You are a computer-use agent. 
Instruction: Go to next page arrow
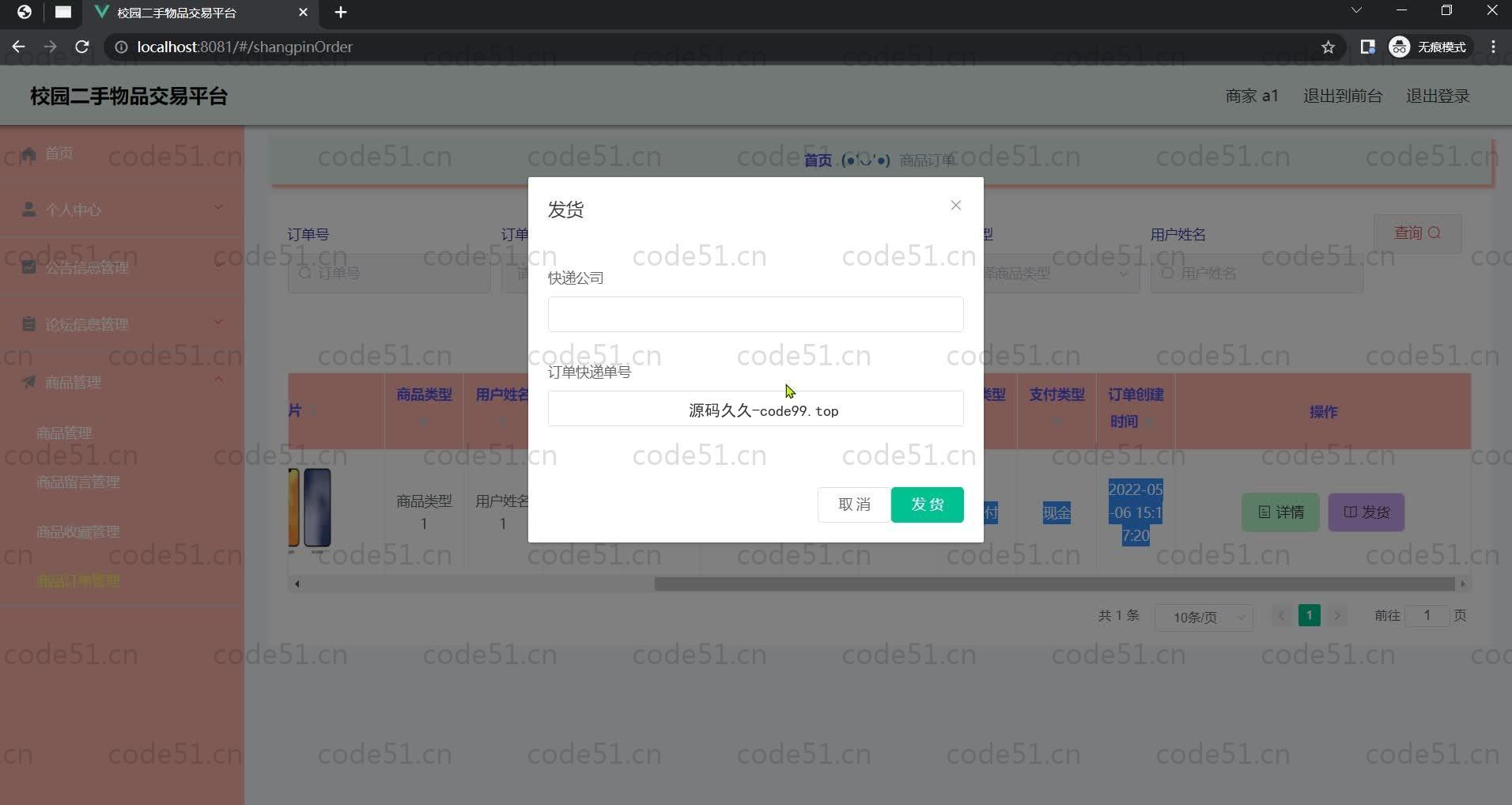coord(1337,615)
